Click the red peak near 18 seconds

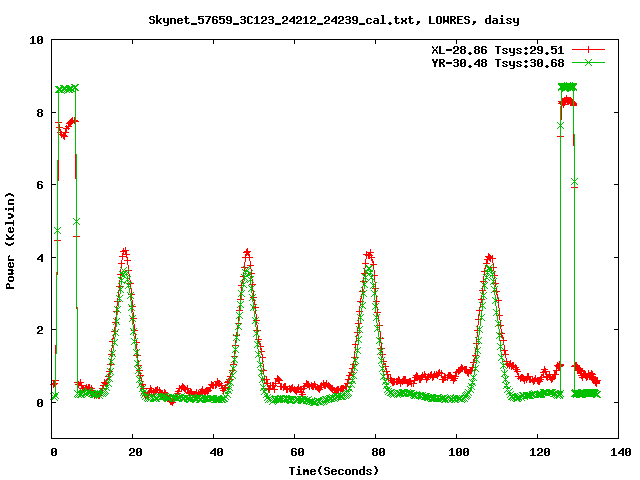125,252
